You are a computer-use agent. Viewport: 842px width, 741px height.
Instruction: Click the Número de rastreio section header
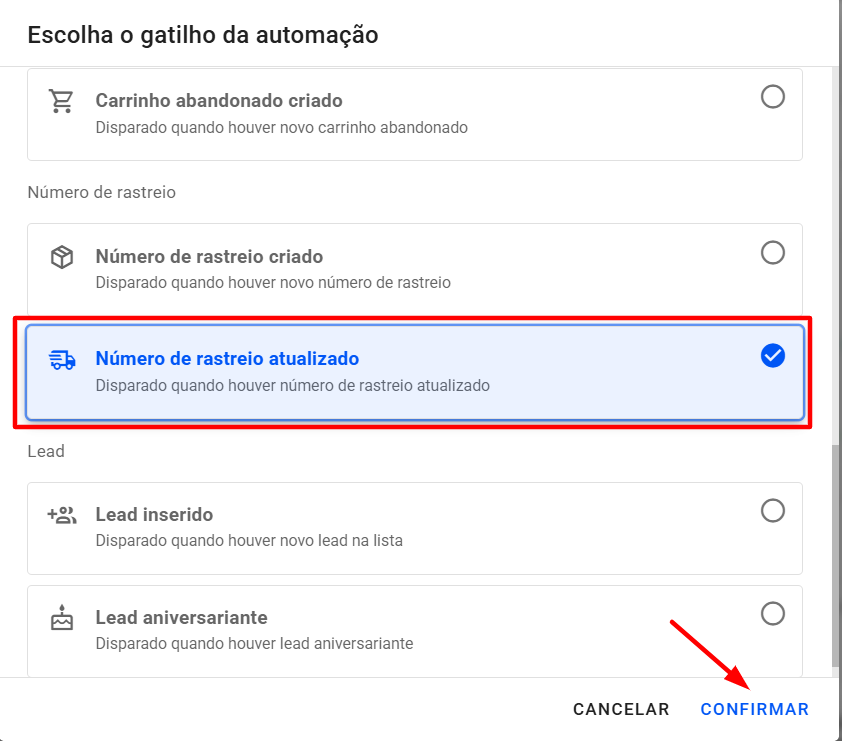(101, 192)
